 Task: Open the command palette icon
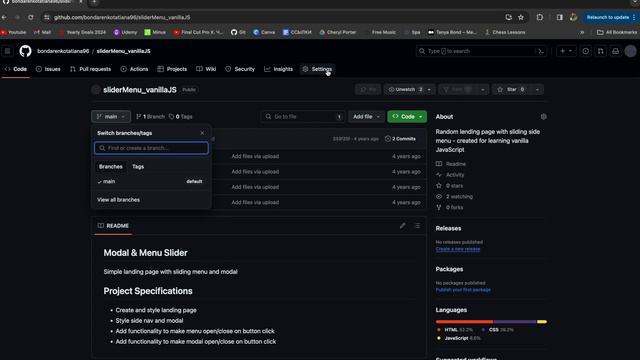541,51
